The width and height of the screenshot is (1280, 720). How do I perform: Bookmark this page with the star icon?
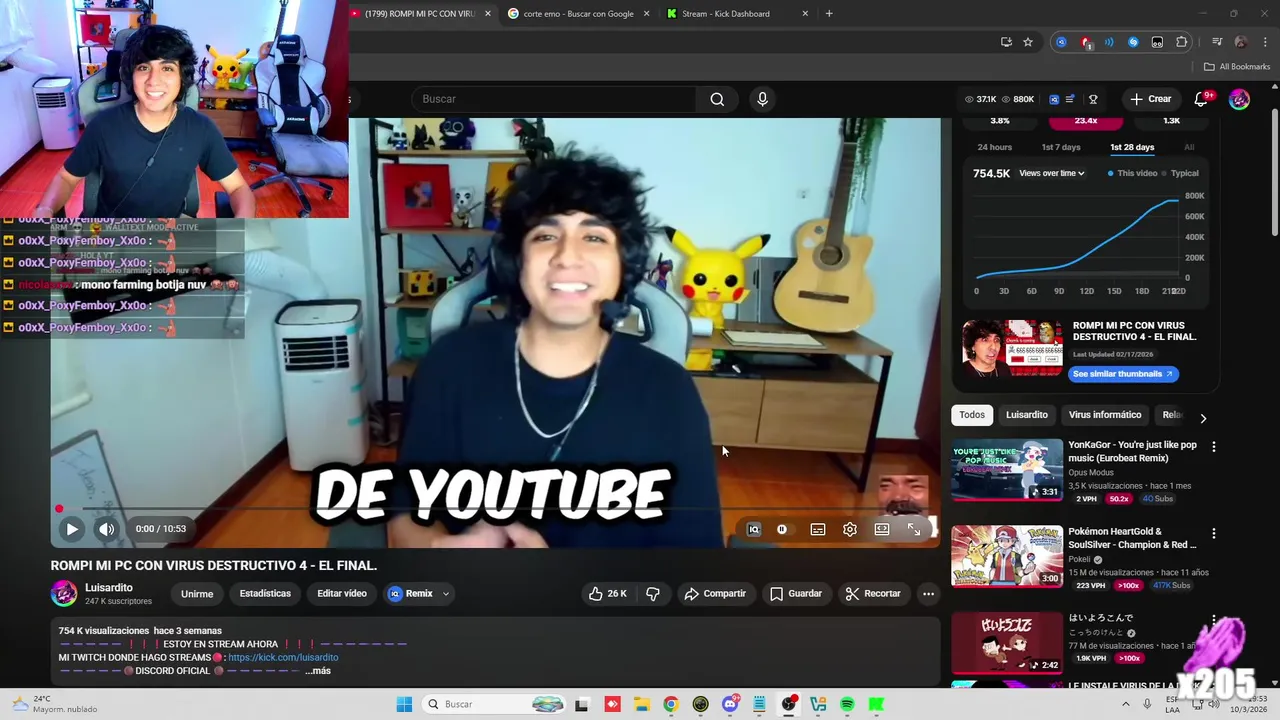click(x=1028, y=42)
